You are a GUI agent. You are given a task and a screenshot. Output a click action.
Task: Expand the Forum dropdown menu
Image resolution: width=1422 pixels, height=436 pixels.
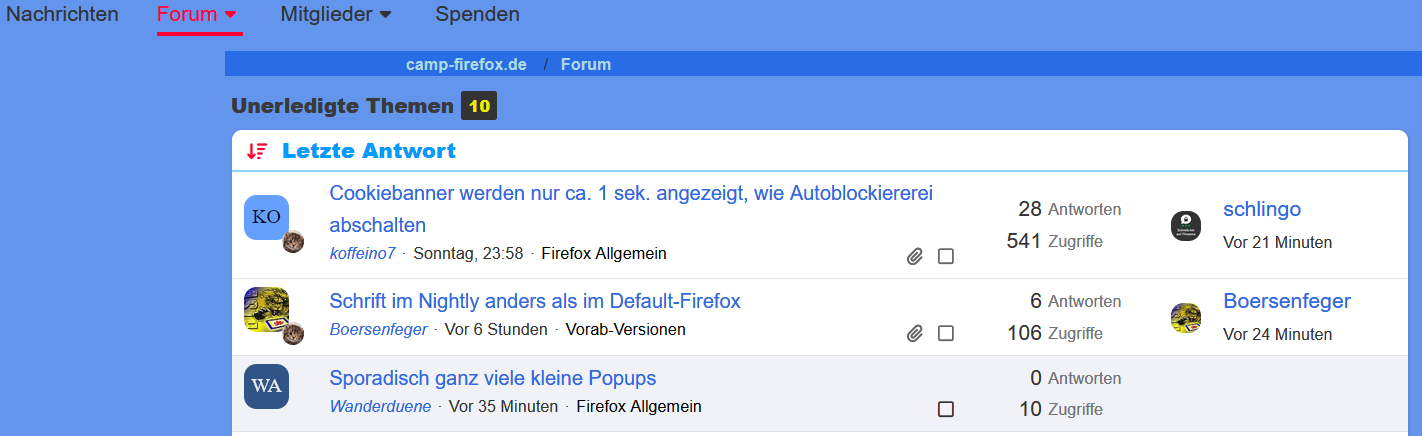(198, 15)
